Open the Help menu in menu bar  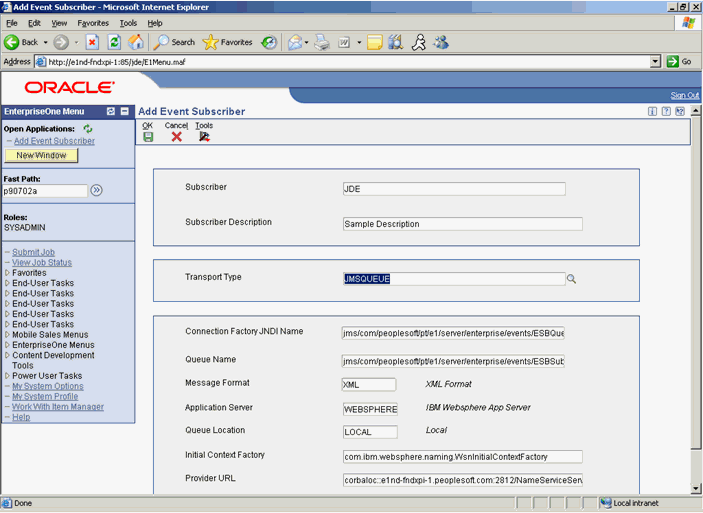(x=155, y=23)
